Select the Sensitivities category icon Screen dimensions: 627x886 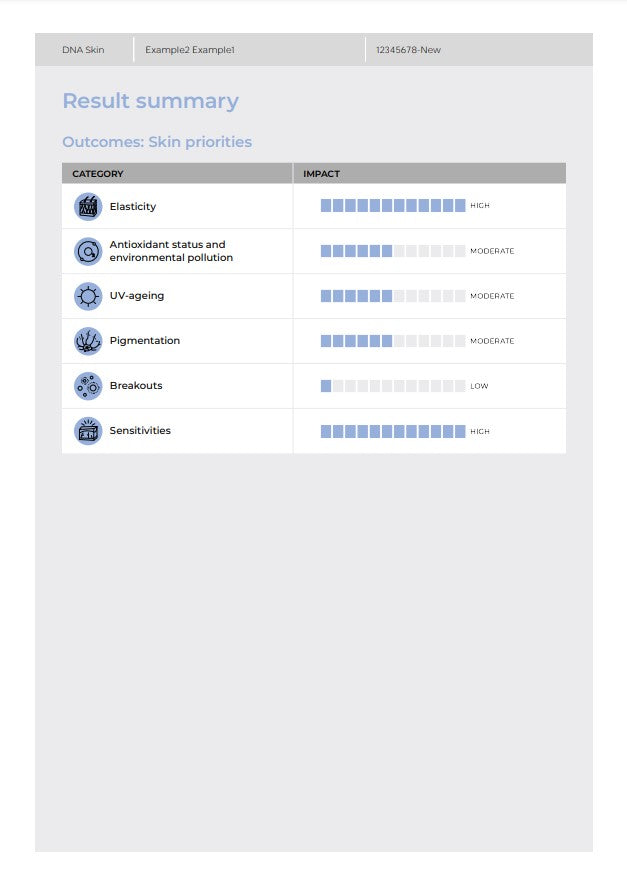[88, 431]
